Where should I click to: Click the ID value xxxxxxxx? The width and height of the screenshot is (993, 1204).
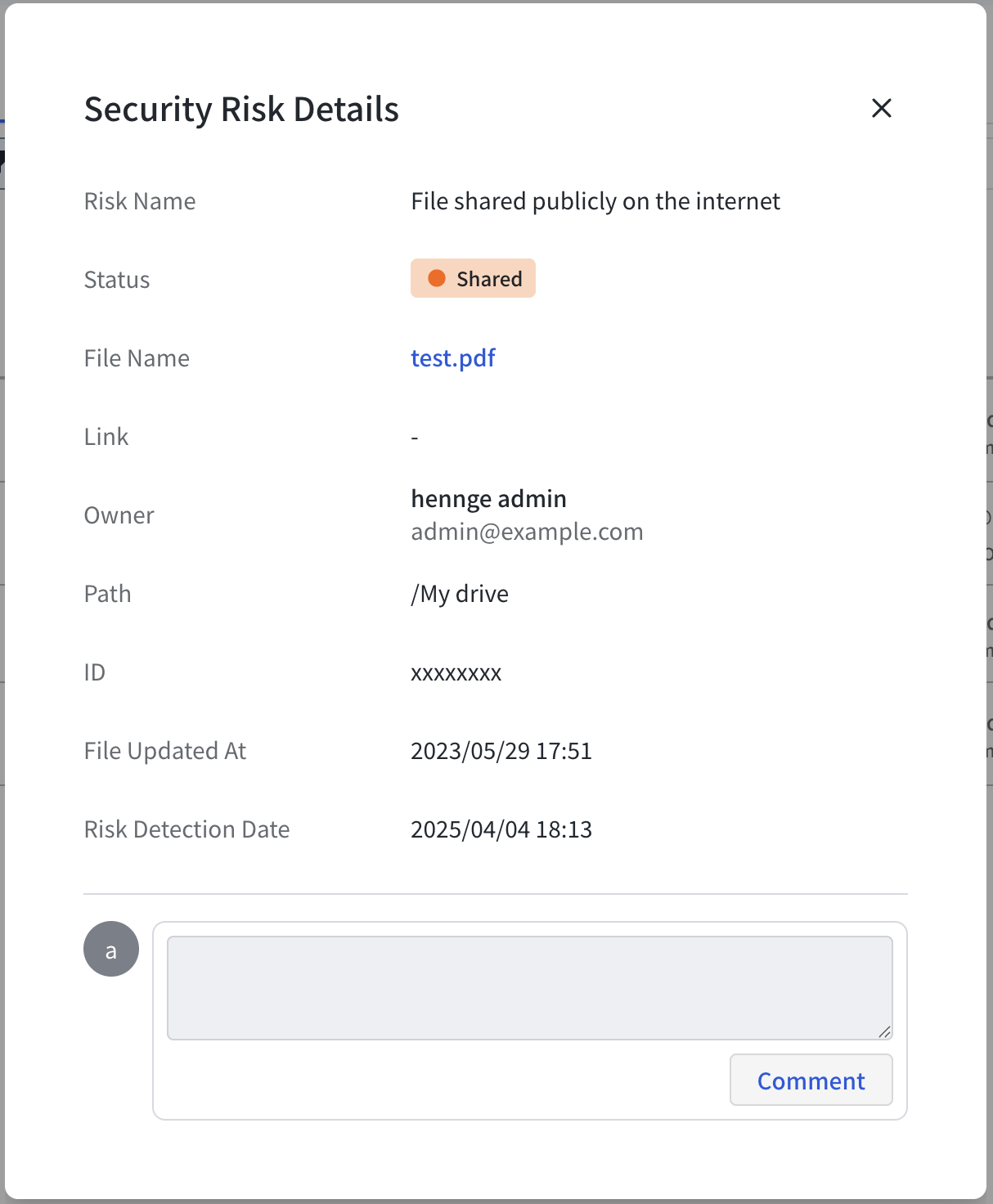pyautogui.click(x=456, y=673)
